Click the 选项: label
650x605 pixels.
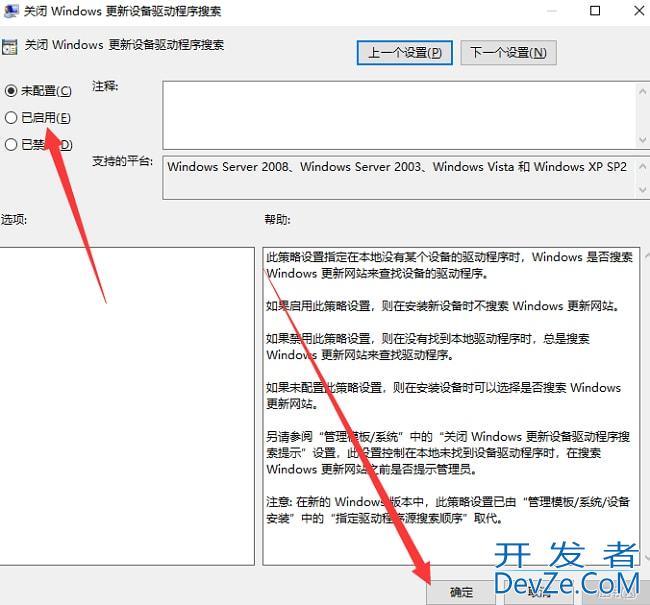(14, 219)
